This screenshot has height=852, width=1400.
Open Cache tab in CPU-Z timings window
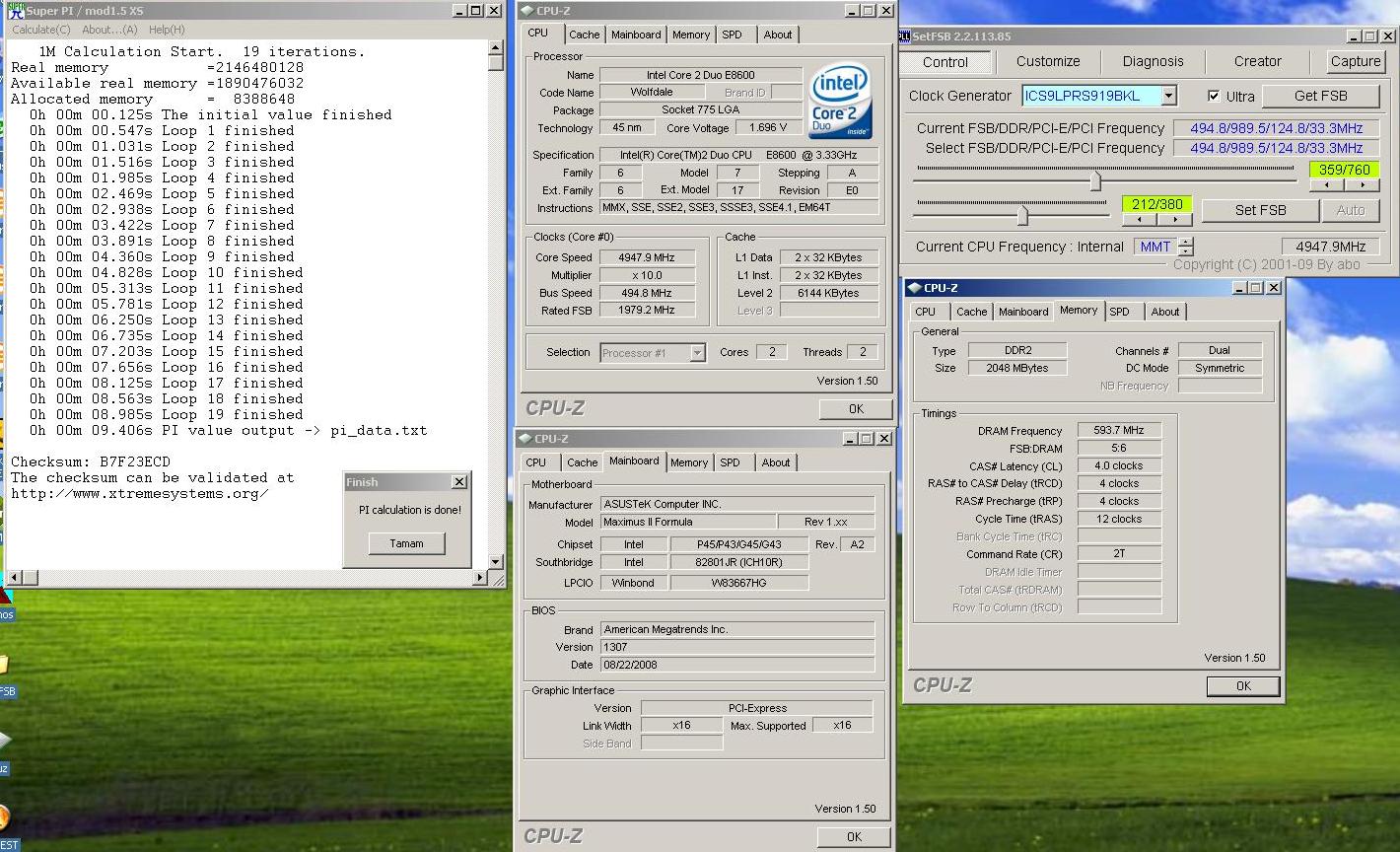(x=971, y=312)
